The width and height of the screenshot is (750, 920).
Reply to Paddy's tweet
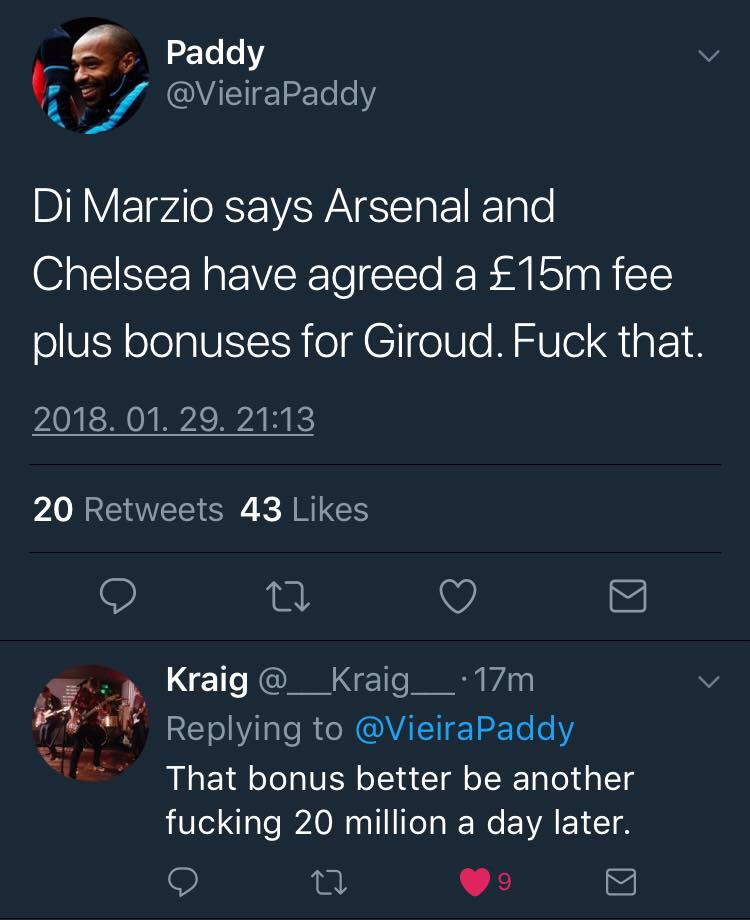pos(119,597)
